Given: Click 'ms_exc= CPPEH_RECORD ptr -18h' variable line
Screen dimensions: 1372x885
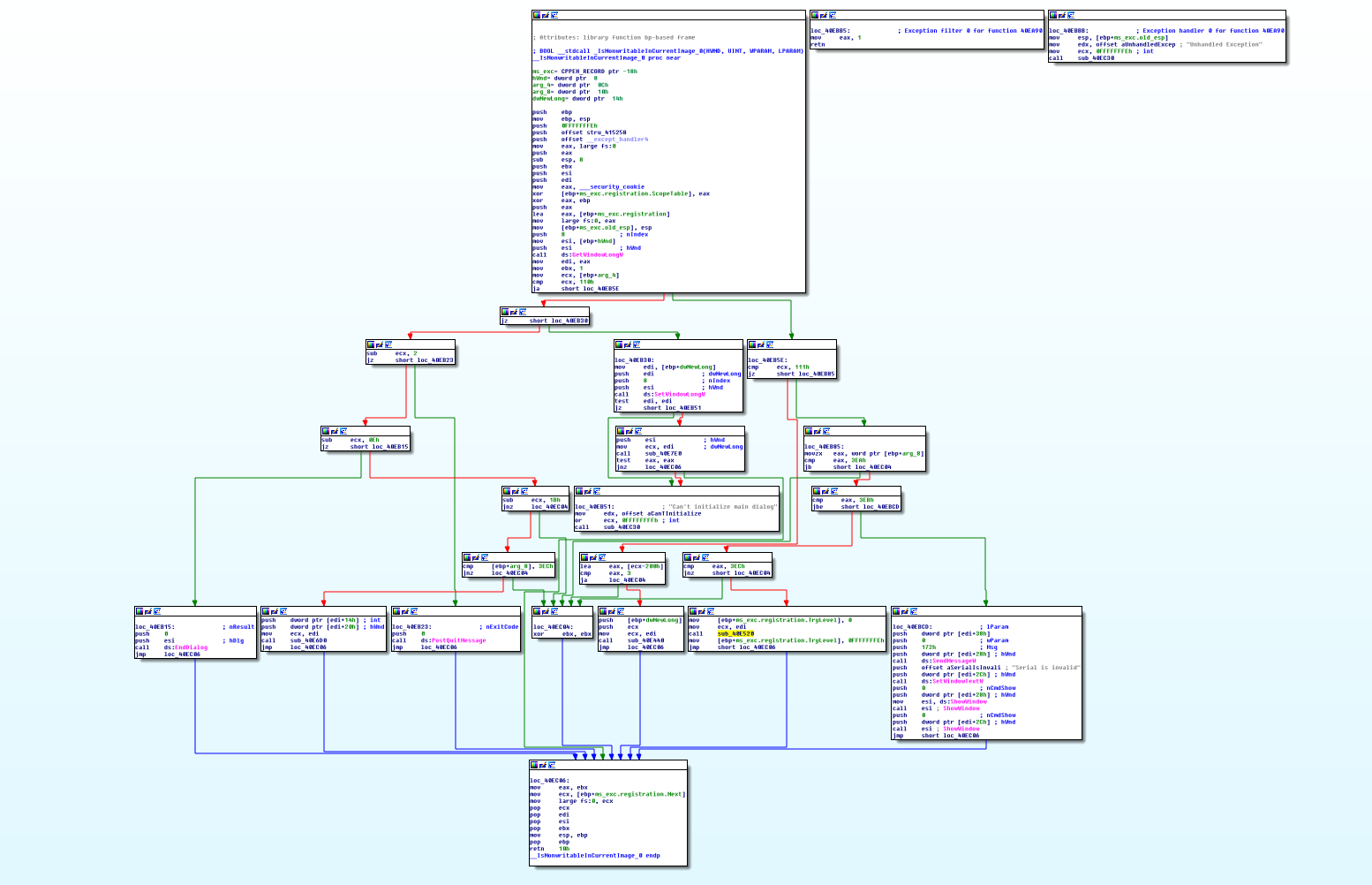Looking at the screenshot, I should (x=584, y=72).
